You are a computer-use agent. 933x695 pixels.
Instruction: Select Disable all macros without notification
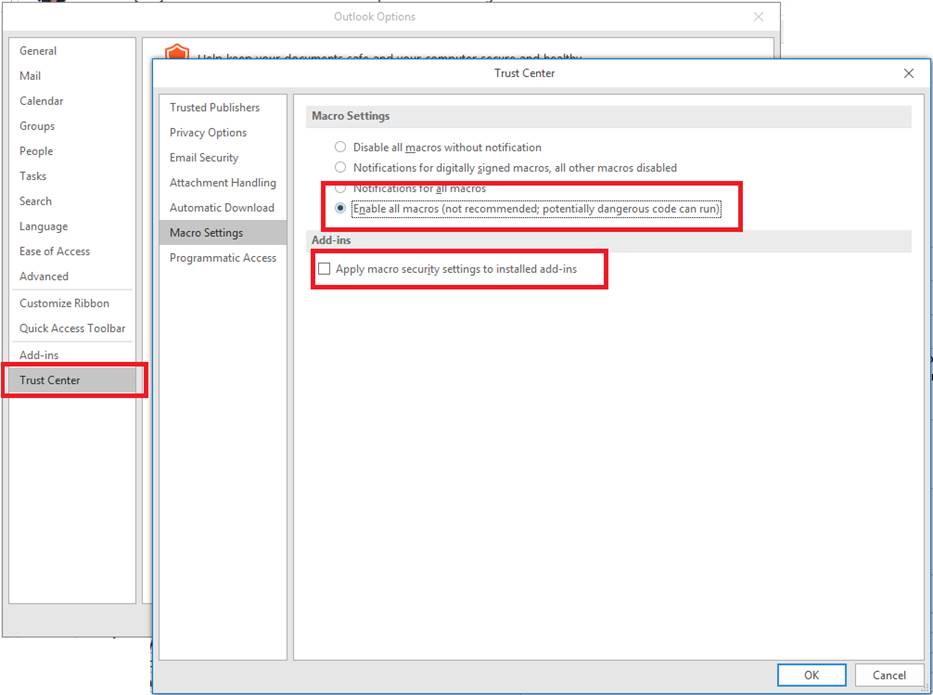point(340,147)
